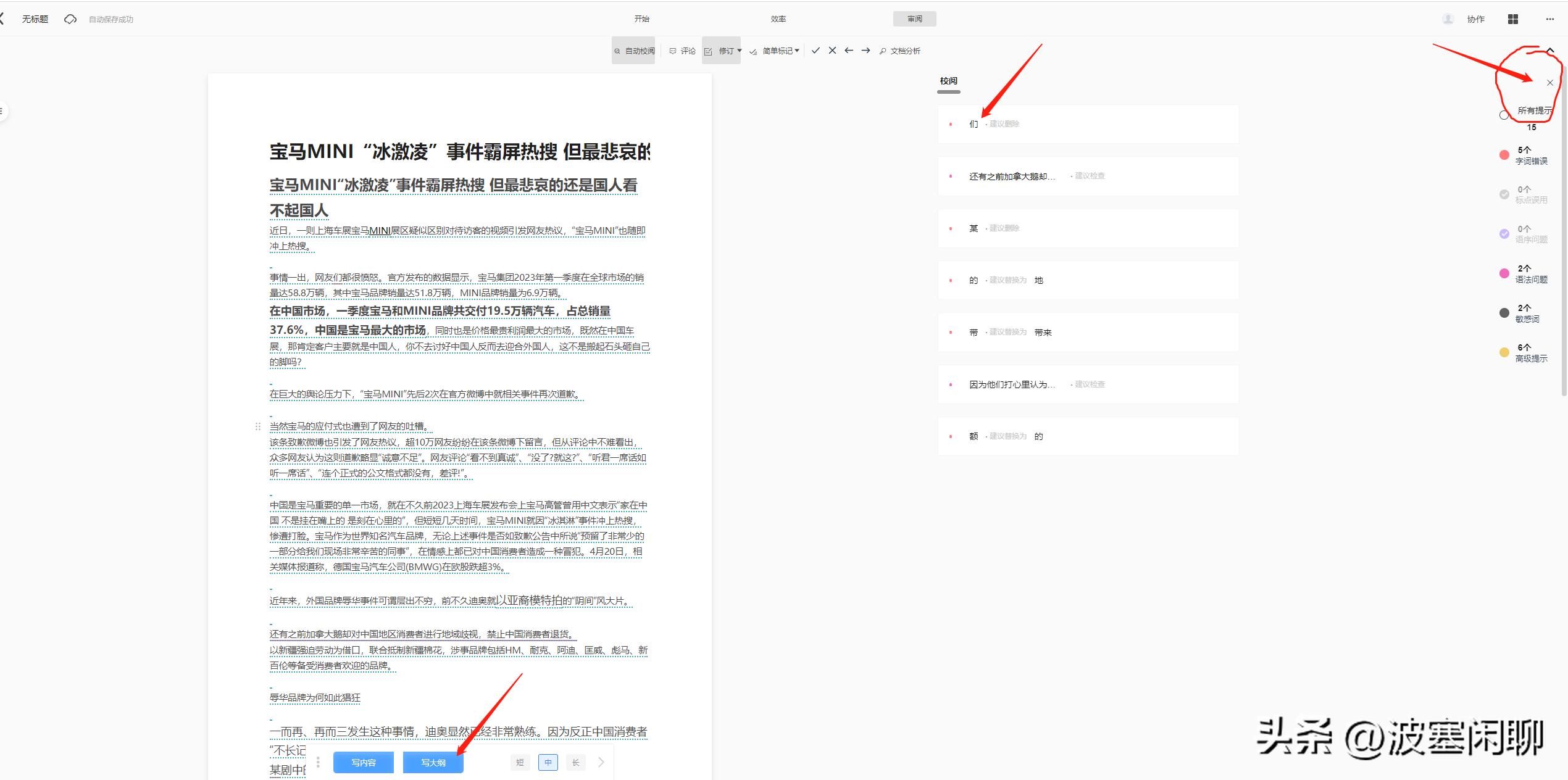Reject revision with the X icon
The width and height of the screenshot is (1568, 780).
(x=832, y=51)
